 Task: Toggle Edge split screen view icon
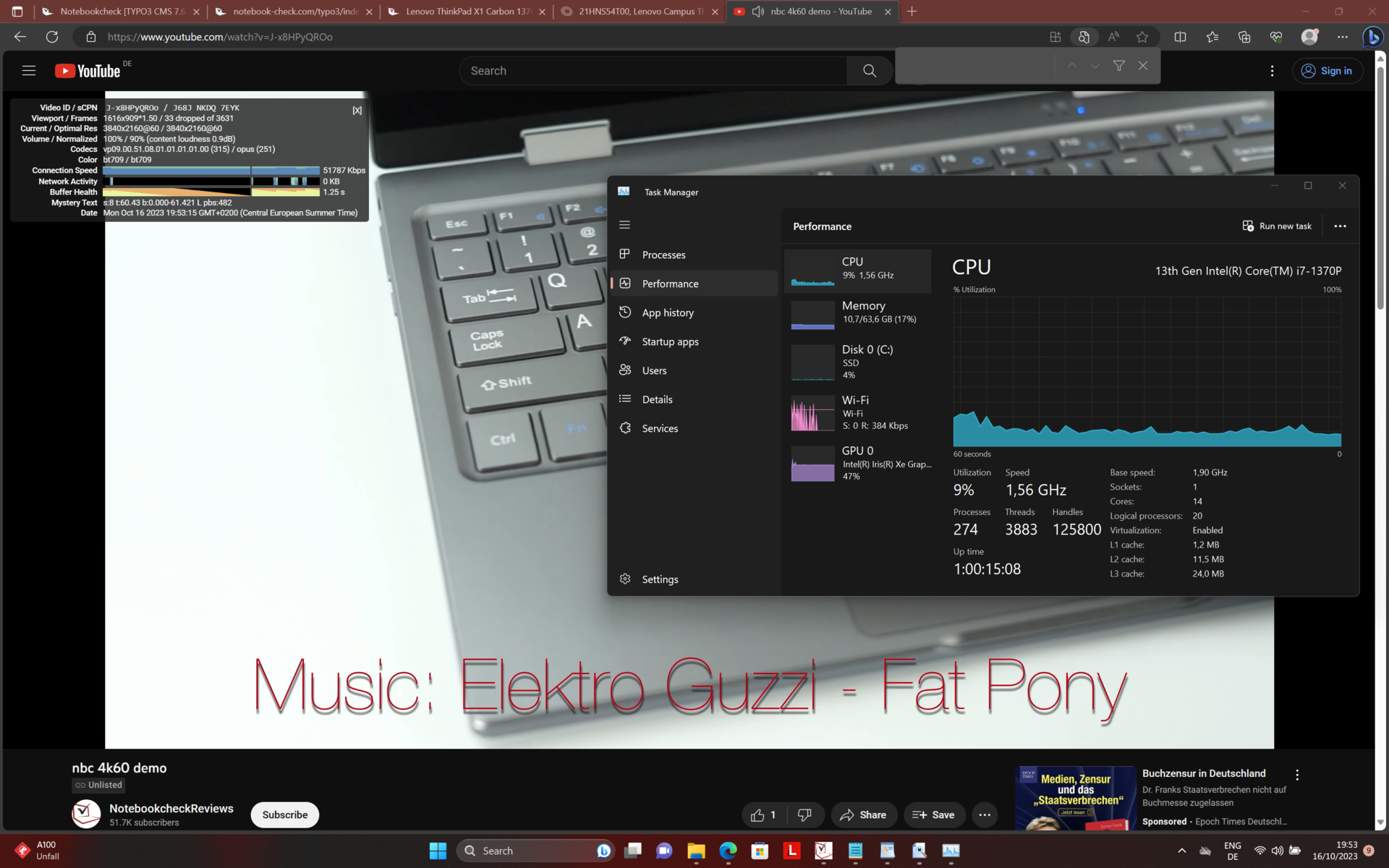[1180, 37]
